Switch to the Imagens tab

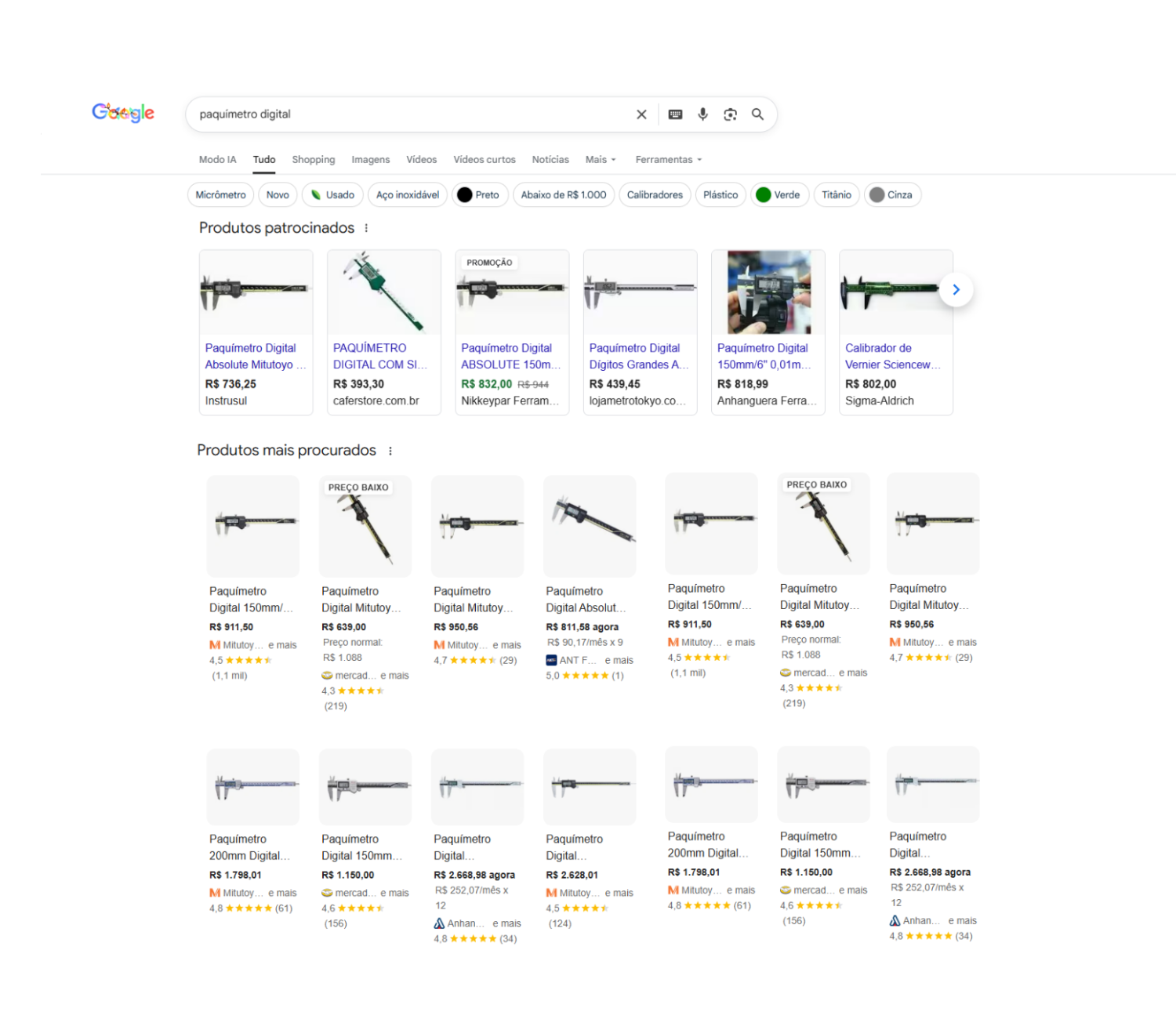[370, 159]
